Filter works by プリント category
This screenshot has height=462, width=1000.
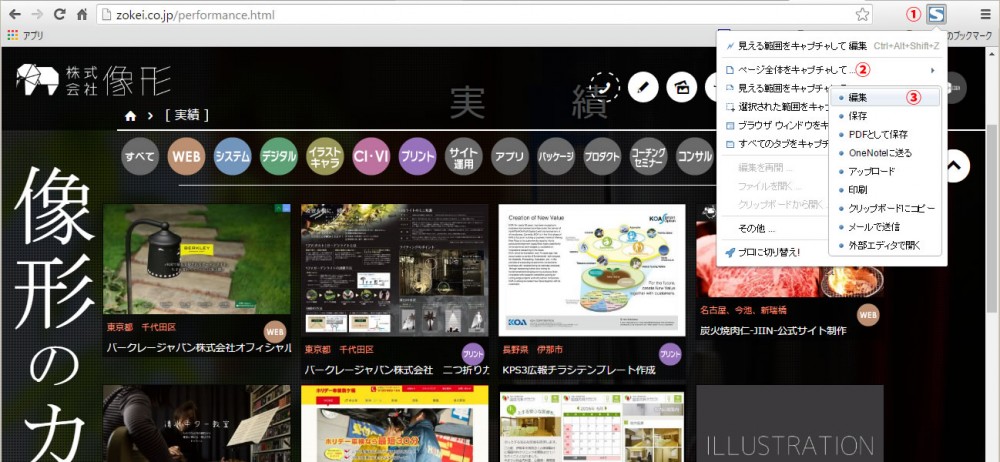point(417,156)
